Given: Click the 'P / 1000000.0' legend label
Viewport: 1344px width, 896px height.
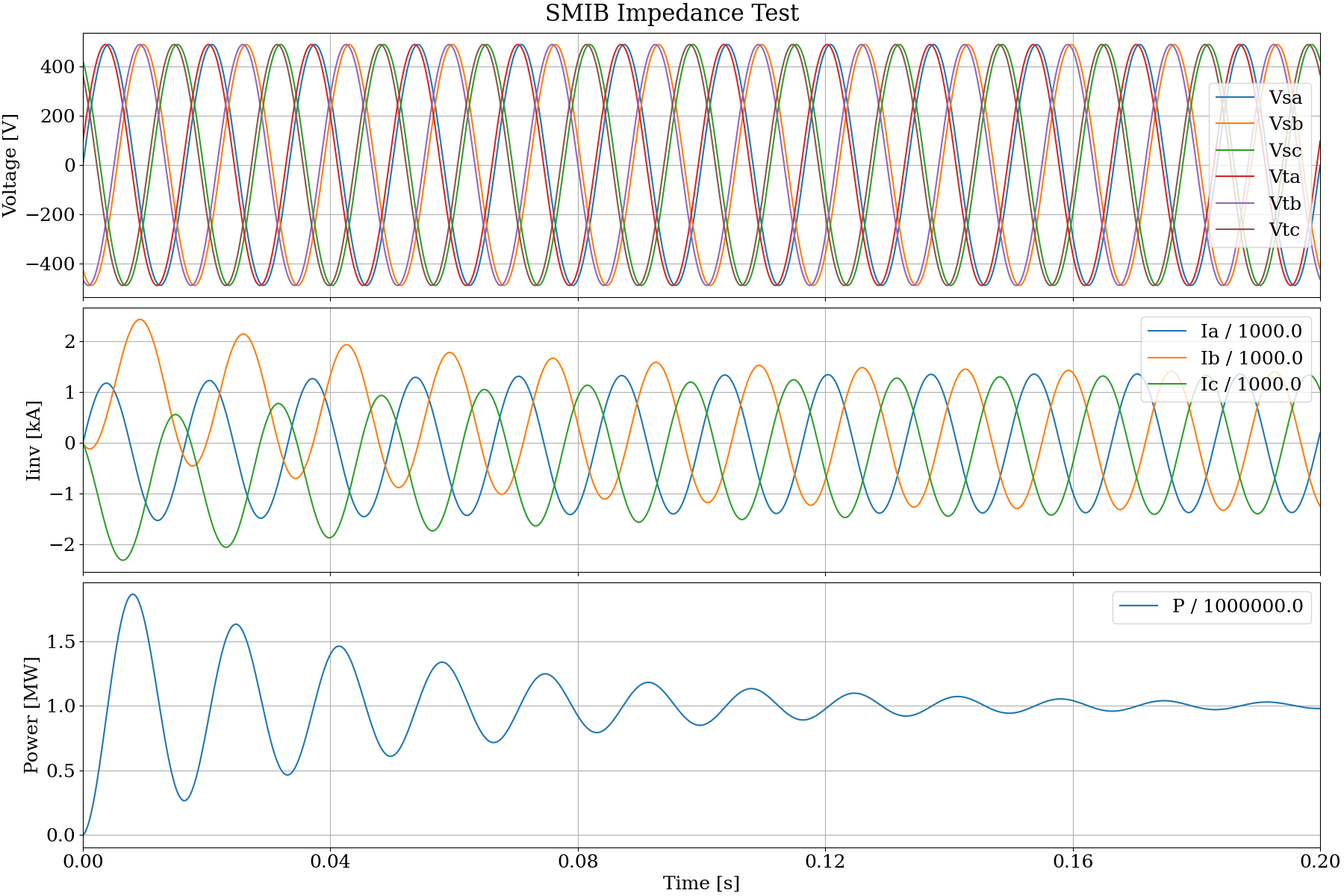Looking at the screenshot, I should point(1237,606).
